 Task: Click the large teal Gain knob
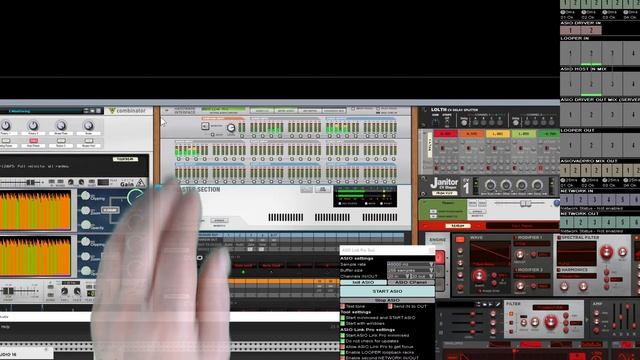(136, 198)
